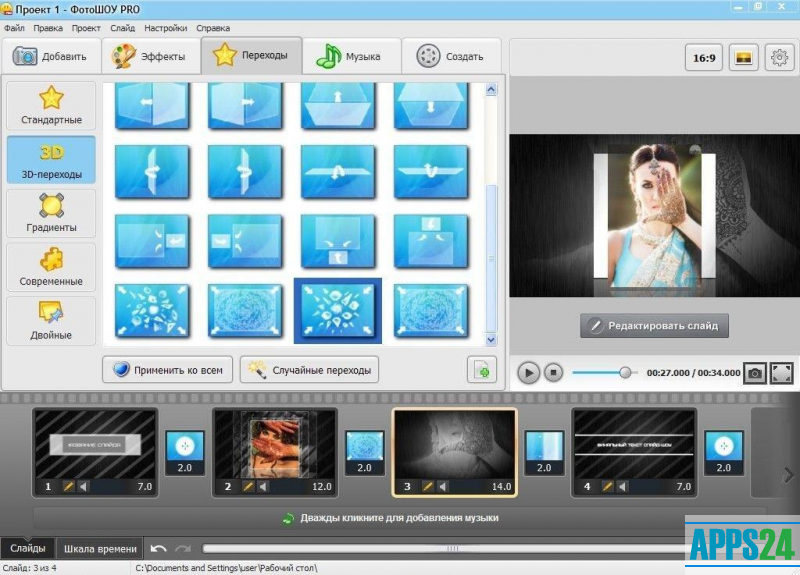This screenshot has width=800, height=575.
Task: Click the Применить ко всем button
Action: [167, 370]
